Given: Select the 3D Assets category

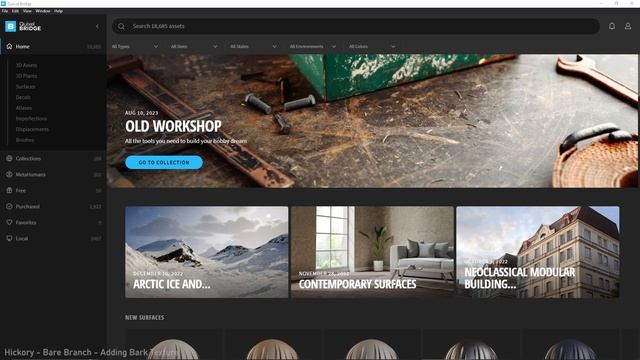Looking at the screenshot, I should (x=27, y=65).
